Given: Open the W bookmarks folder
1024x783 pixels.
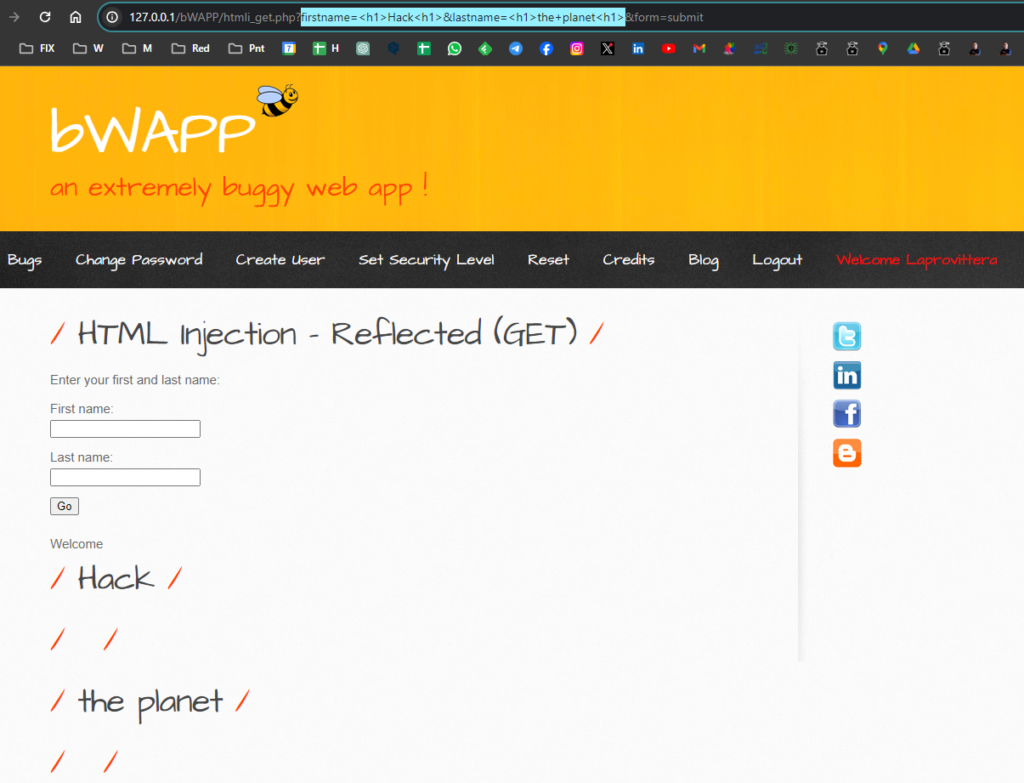Looking at the screenshot, I should coord(88,48).
